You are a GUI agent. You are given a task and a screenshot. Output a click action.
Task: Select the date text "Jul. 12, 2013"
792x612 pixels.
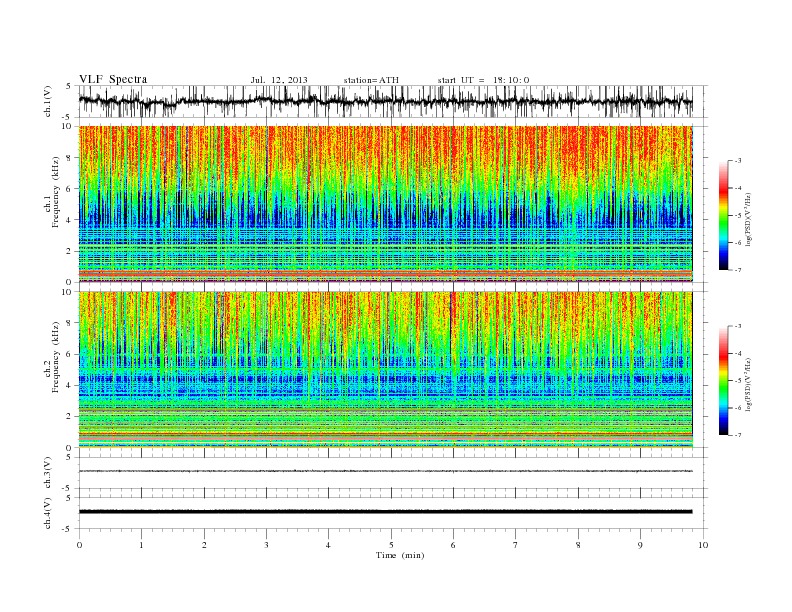[279, 80]
